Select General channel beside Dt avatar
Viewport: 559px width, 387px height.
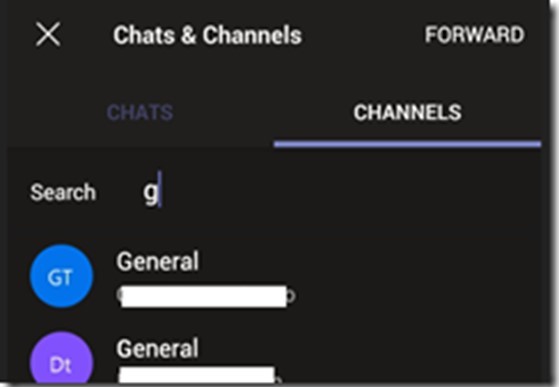point(157,348)
